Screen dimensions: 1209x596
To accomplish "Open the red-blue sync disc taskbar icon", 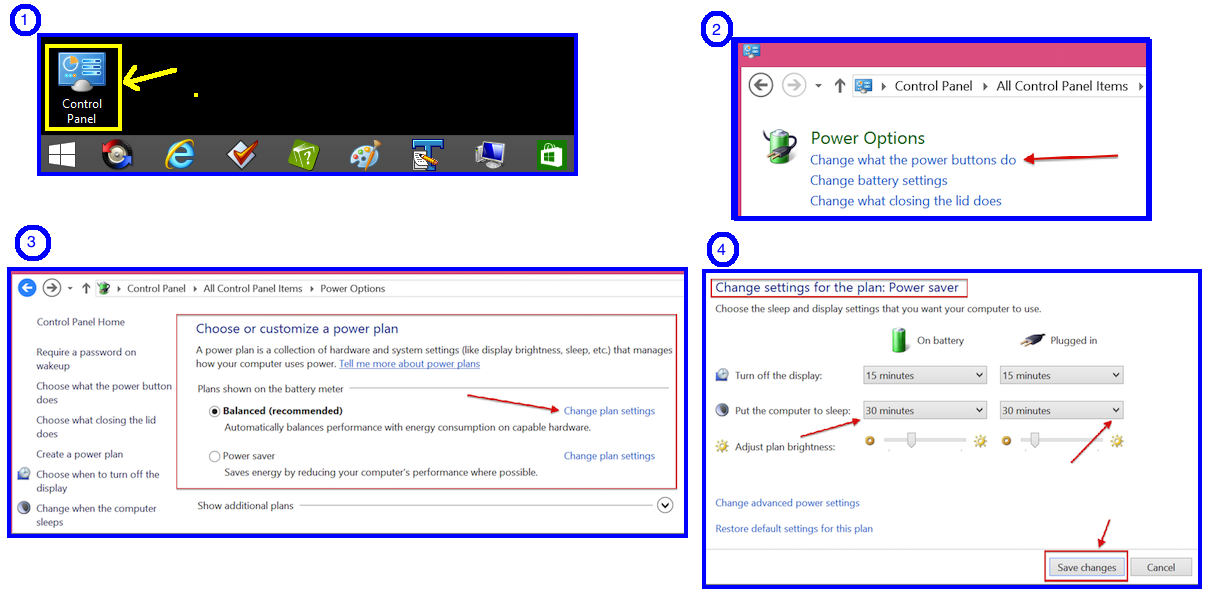I will click(x=118, y=154).
